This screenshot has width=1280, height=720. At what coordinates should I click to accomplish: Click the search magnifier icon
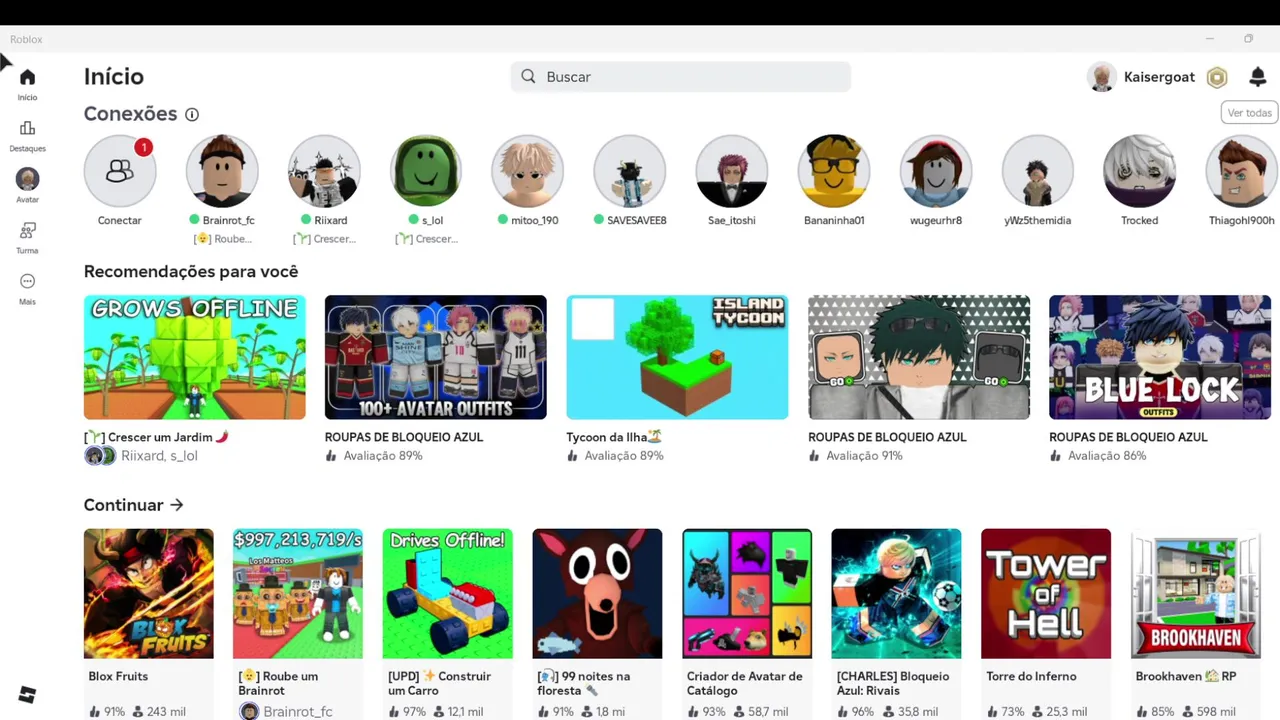529,77
